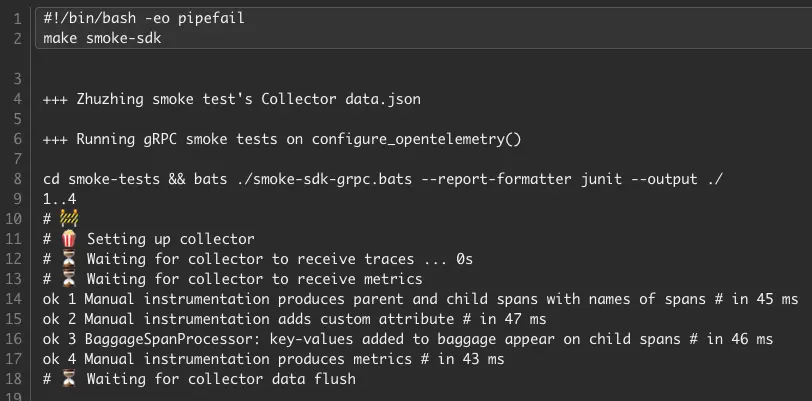812x401 pixels.
Task: Click hourglass icon on the receive traces line
Action: (68, 259)
